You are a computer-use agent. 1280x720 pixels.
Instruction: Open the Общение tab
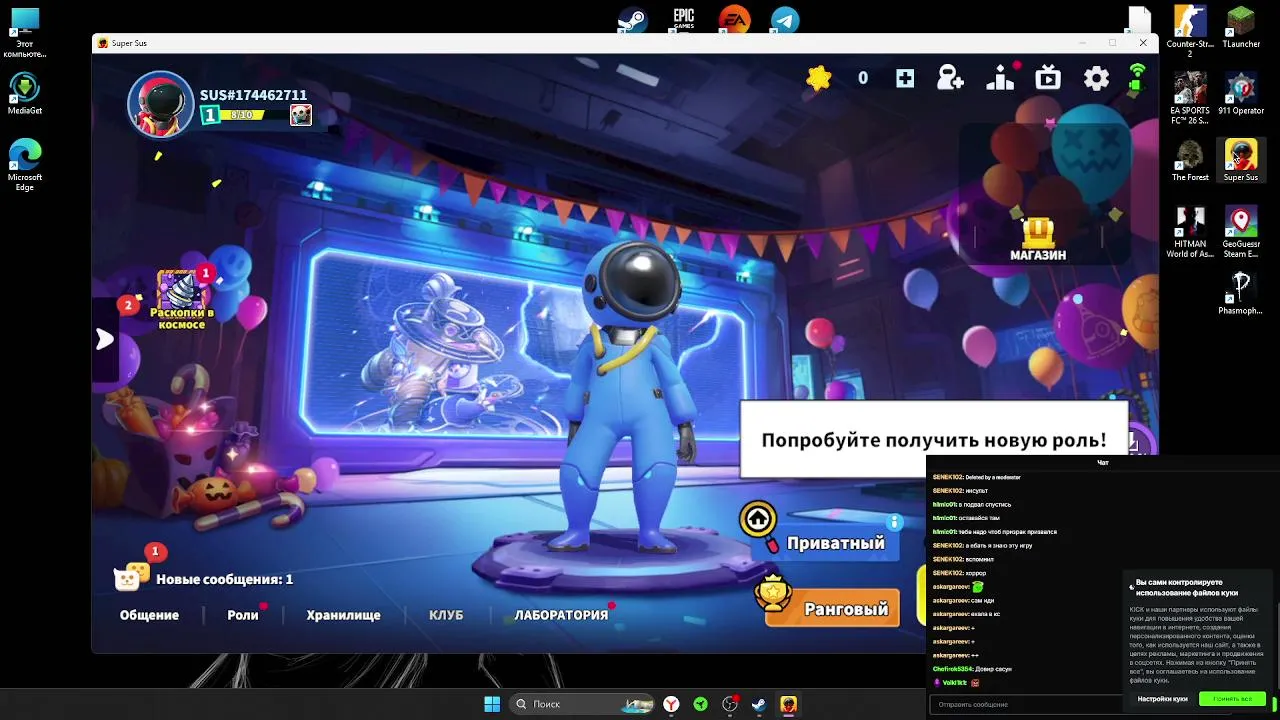point(149,615)
